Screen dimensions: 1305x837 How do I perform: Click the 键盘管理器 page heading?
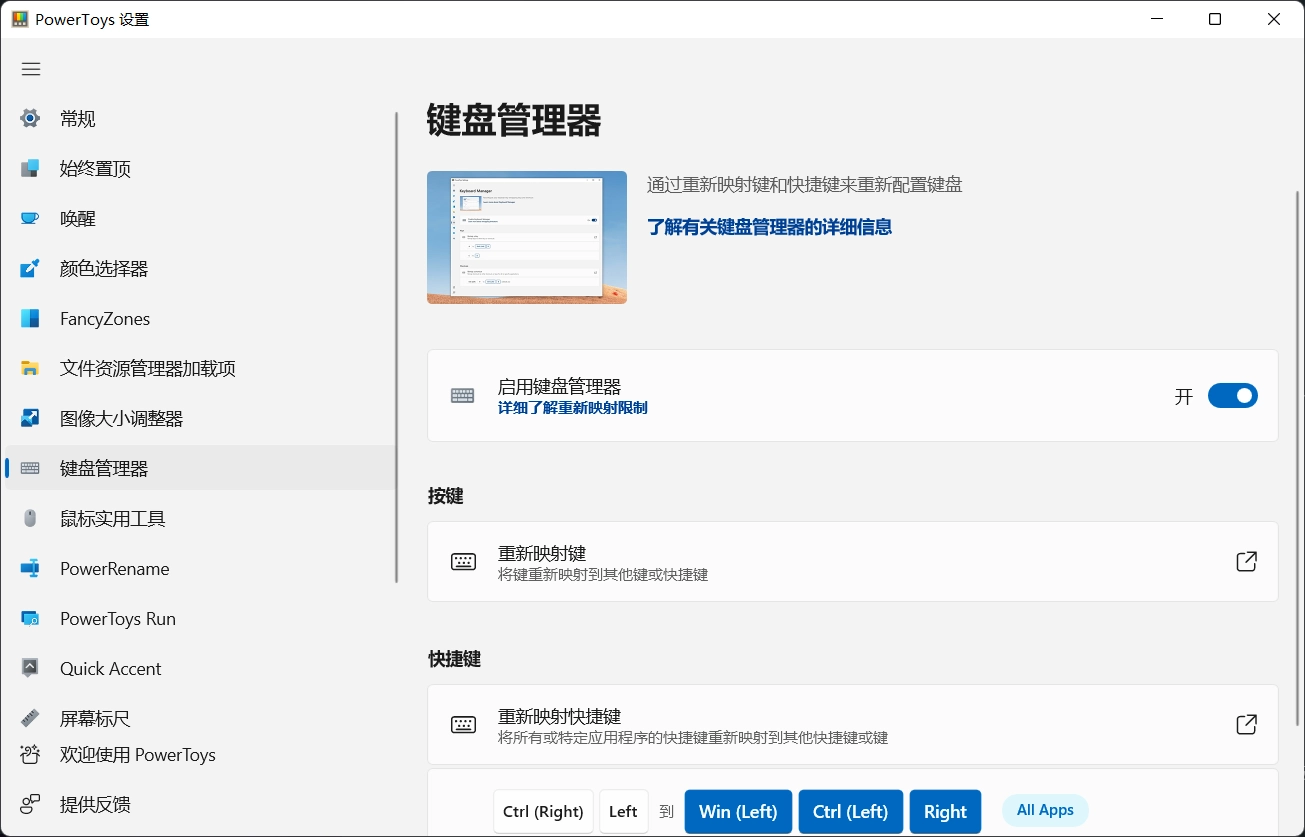click(x=514, y=120)
